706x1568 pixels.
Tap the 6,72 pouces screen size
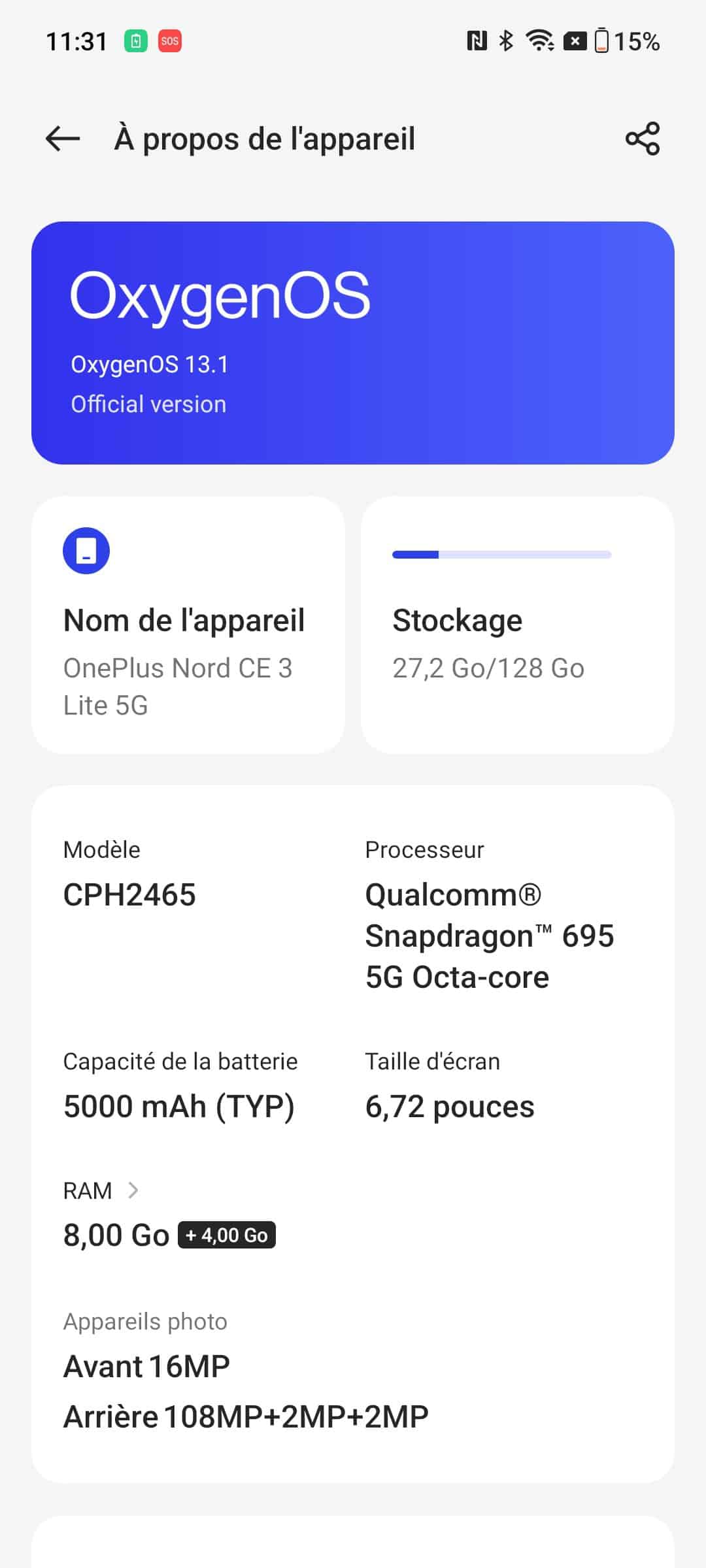coord(450,1107)
